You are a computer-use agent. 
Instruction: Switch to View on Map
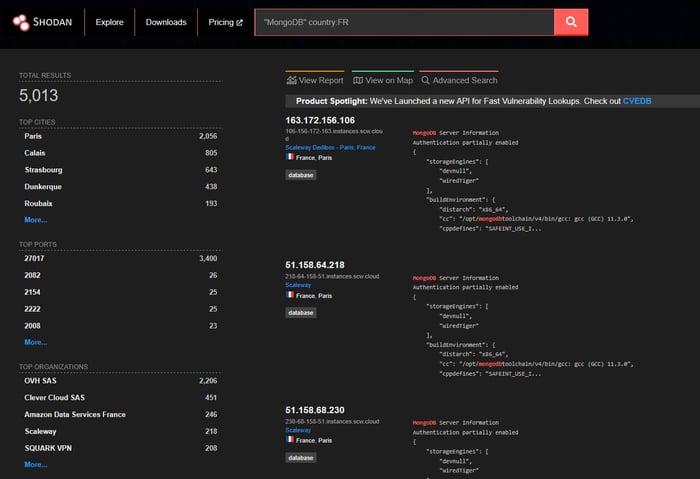tap(383, 80)
